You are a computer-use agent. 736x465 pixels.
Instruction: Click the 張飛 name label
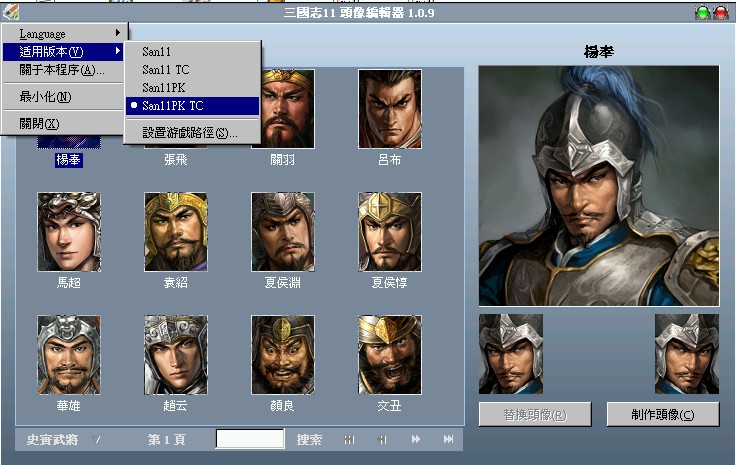pos(176,160)
